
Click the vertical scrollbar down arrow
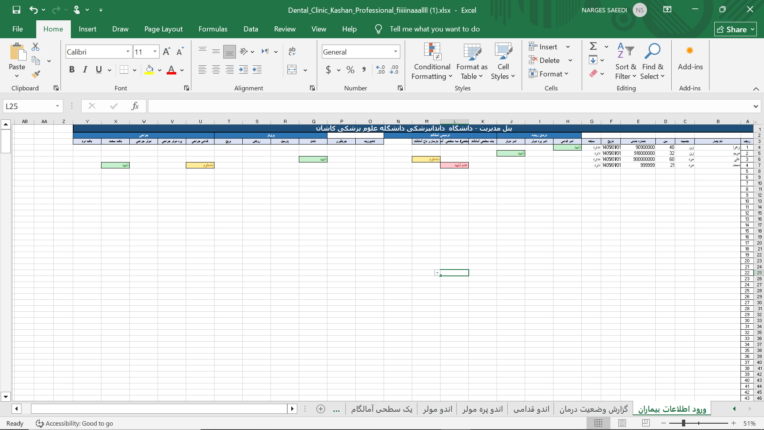pyautogui.click(x=6, y=396)
